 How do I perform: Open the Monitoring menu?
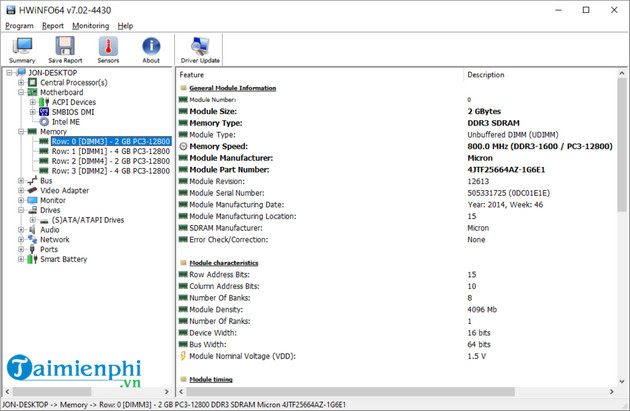(90, 26)
